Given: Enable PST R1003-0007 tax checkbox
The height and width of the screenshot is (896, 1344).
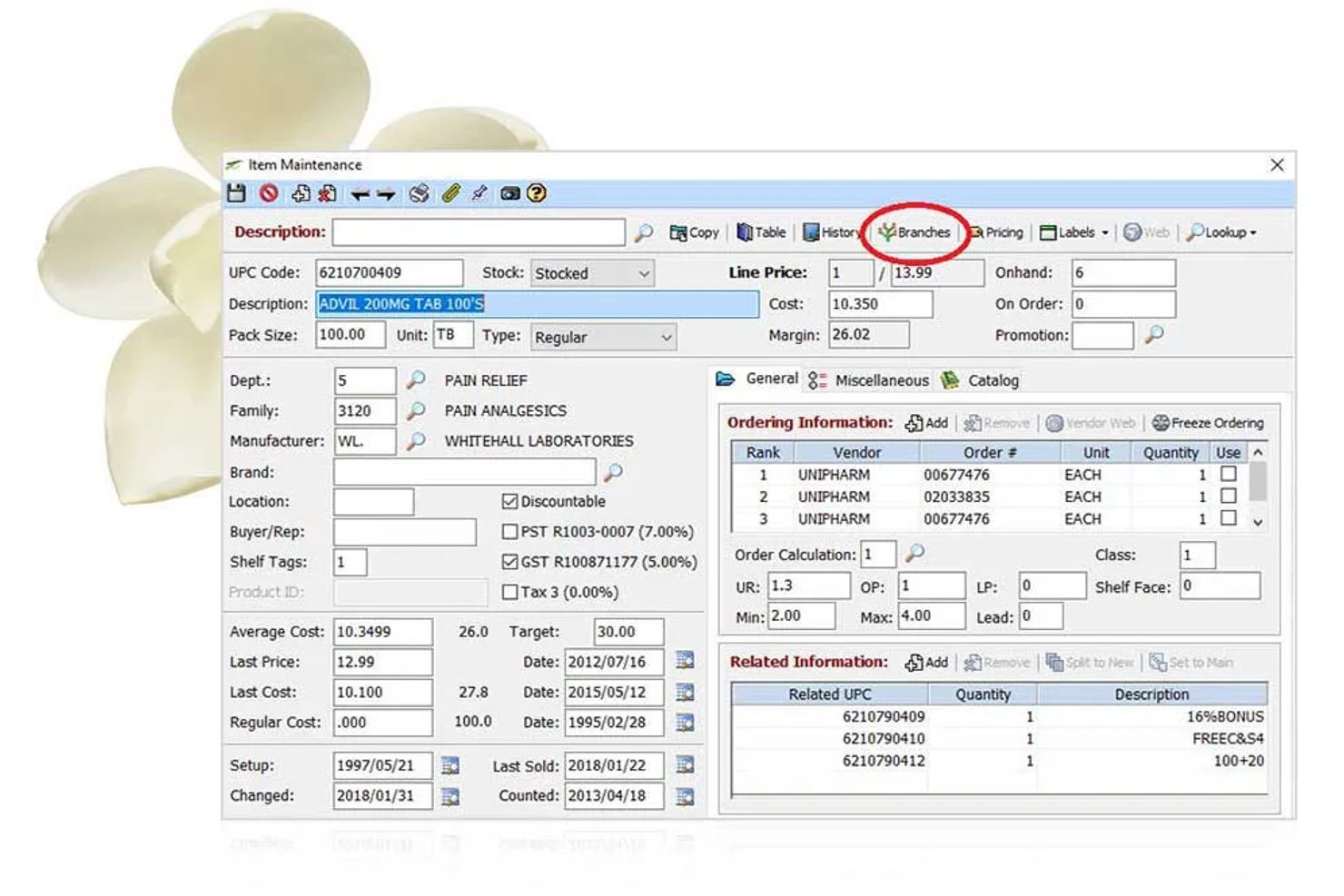Looking at the screenshot, I should coord(510,532).
